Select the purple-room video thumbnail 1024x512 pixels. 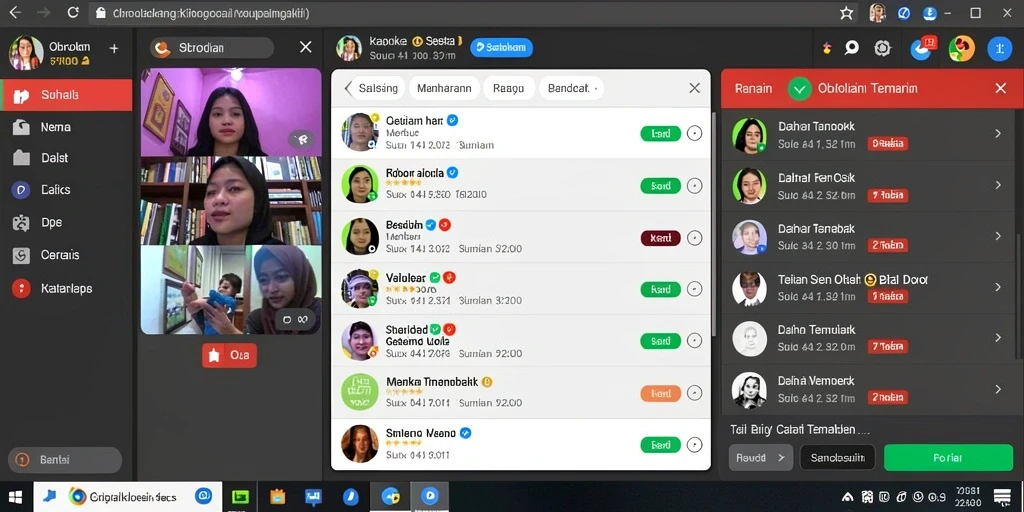(x=231, y=112)
